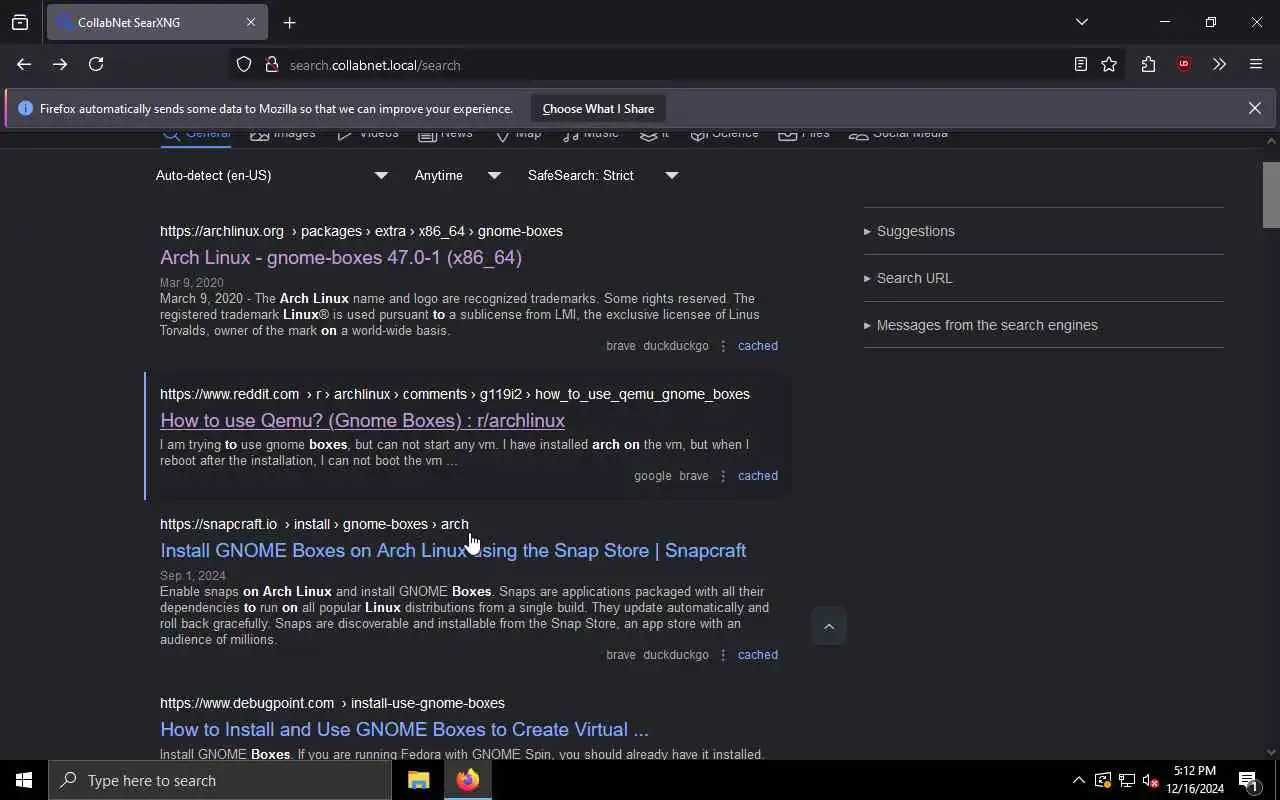Image resolution: width=1280 pixels, height=800 pixels.
Task: Click the Type here to search box
Action: click(x=220, y=780)
